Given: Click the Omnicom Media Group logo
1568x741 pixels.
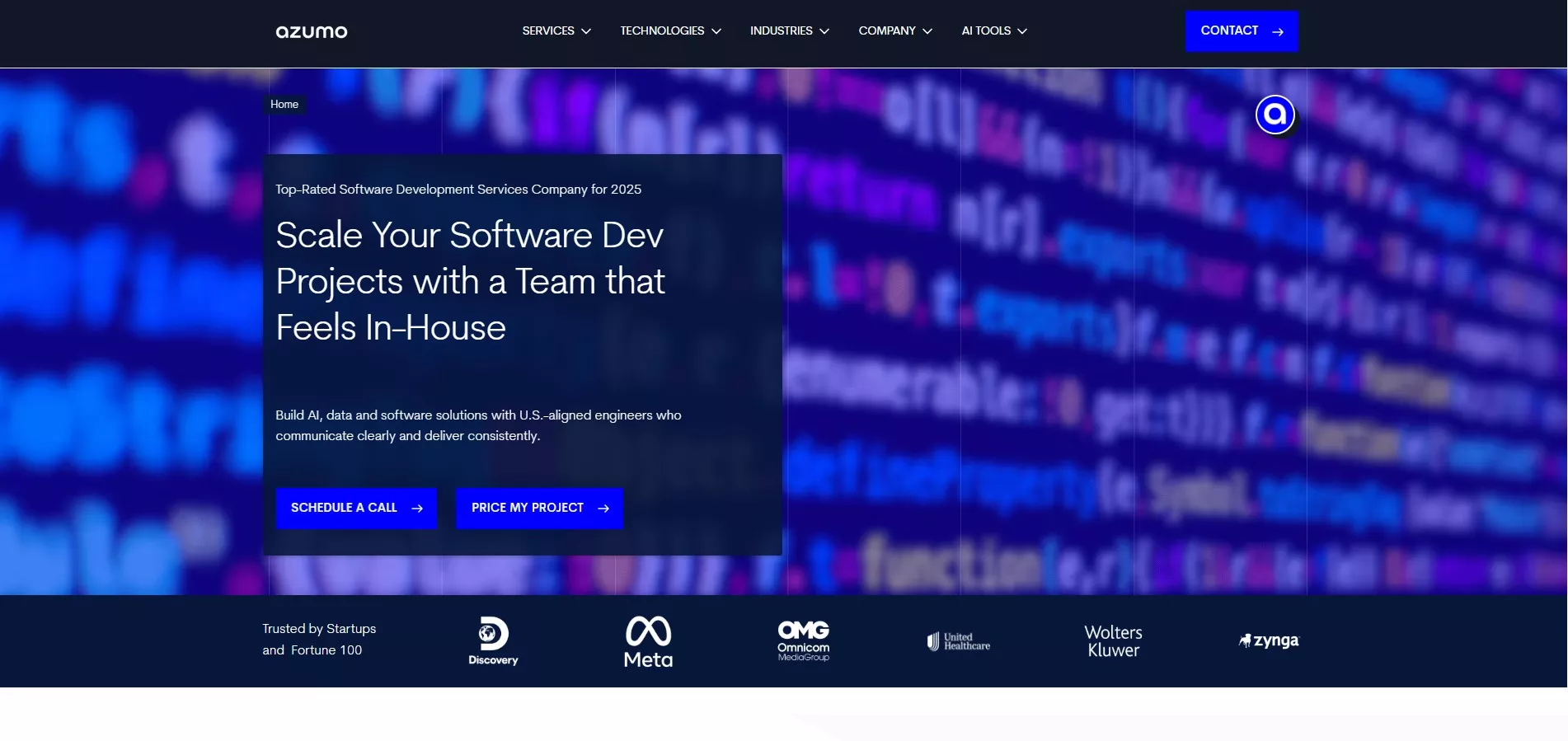Looking at the screenshot, I should pyautogui.click(x=803, y=641).
